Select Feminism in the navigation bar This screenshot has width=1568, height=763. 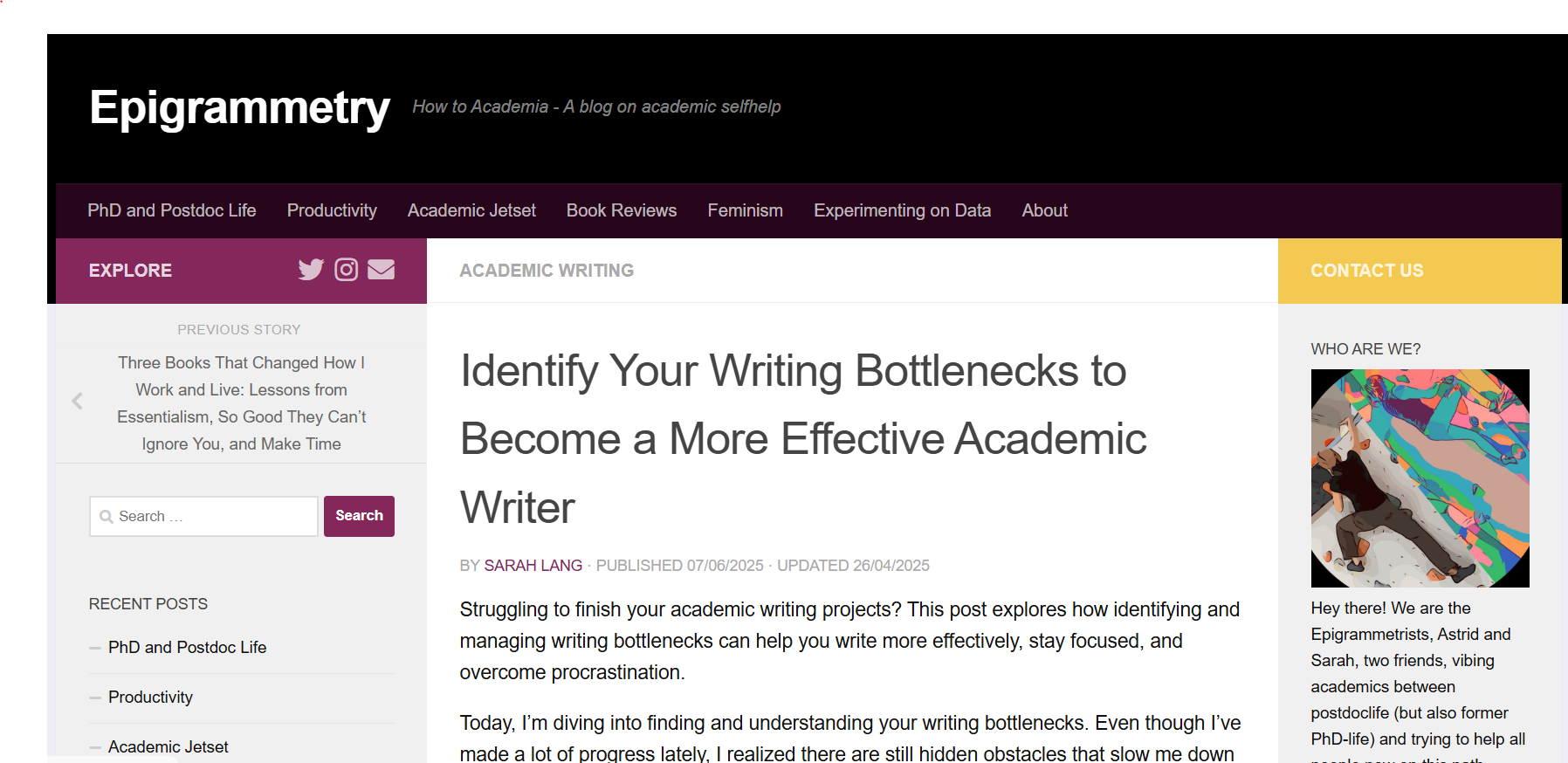click(x=745, y=210)
